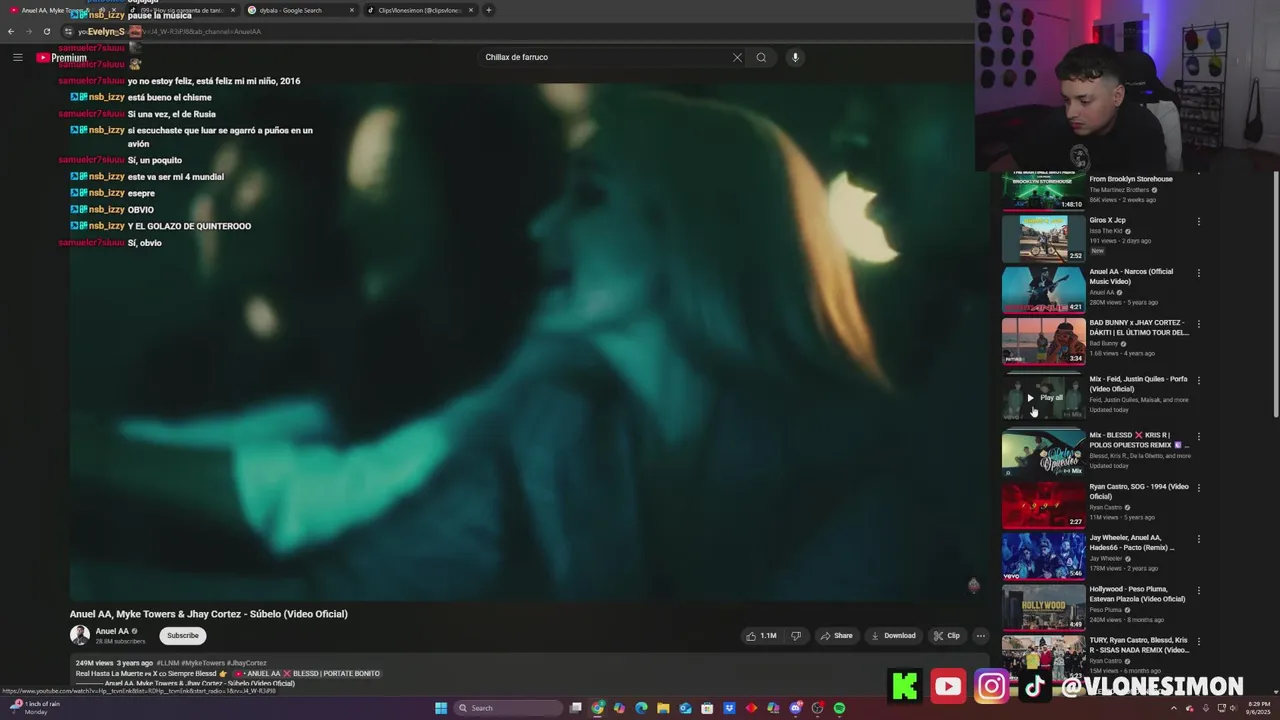Open the options menu for Hollywood - Peso Pluma
This screenshot has width=1280, height=720.
pos(1199,590)
